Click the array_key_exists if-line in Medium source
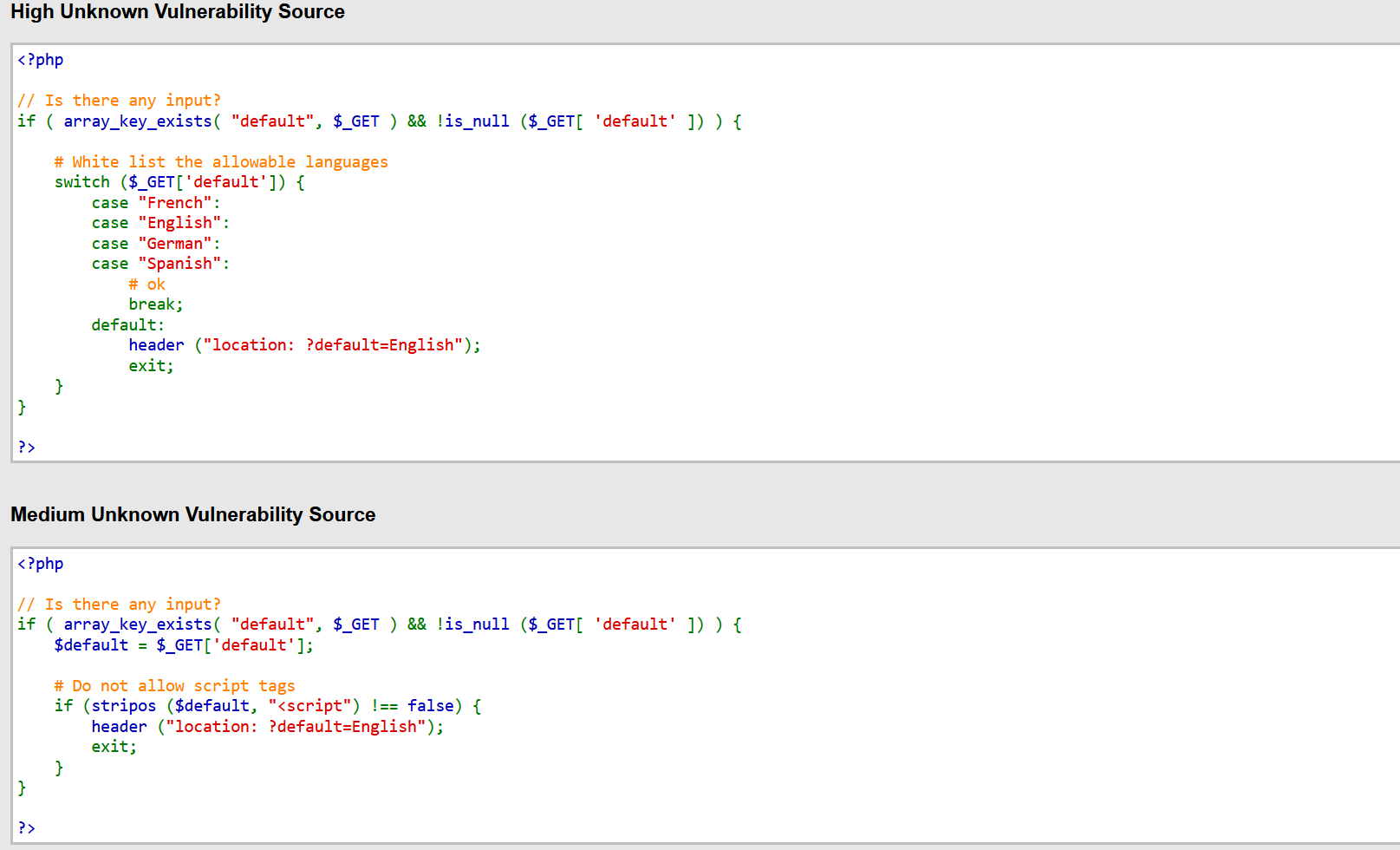This screenshot has width=1400, height=850. 380,624
